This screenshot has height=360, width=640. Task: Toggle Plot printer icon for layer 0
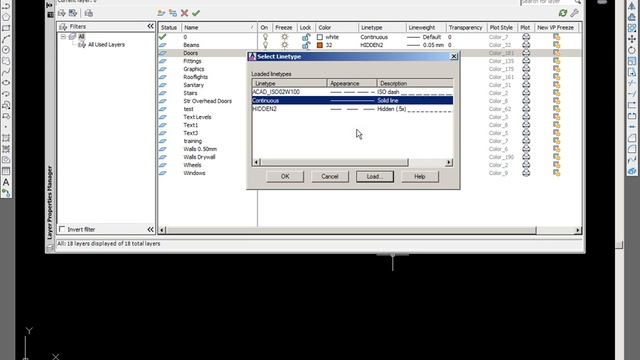point(526,37)
